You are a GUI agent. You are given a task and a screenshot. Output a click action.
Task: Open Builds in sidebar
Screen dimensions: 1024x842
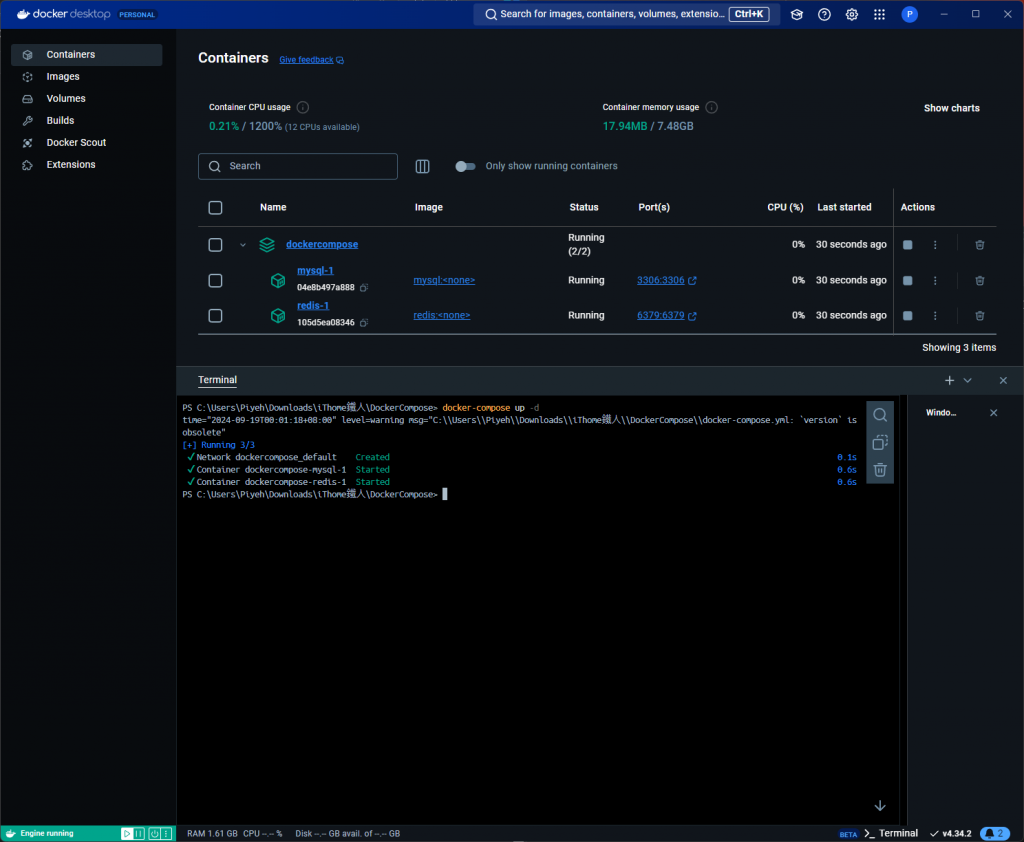(87, 121)
